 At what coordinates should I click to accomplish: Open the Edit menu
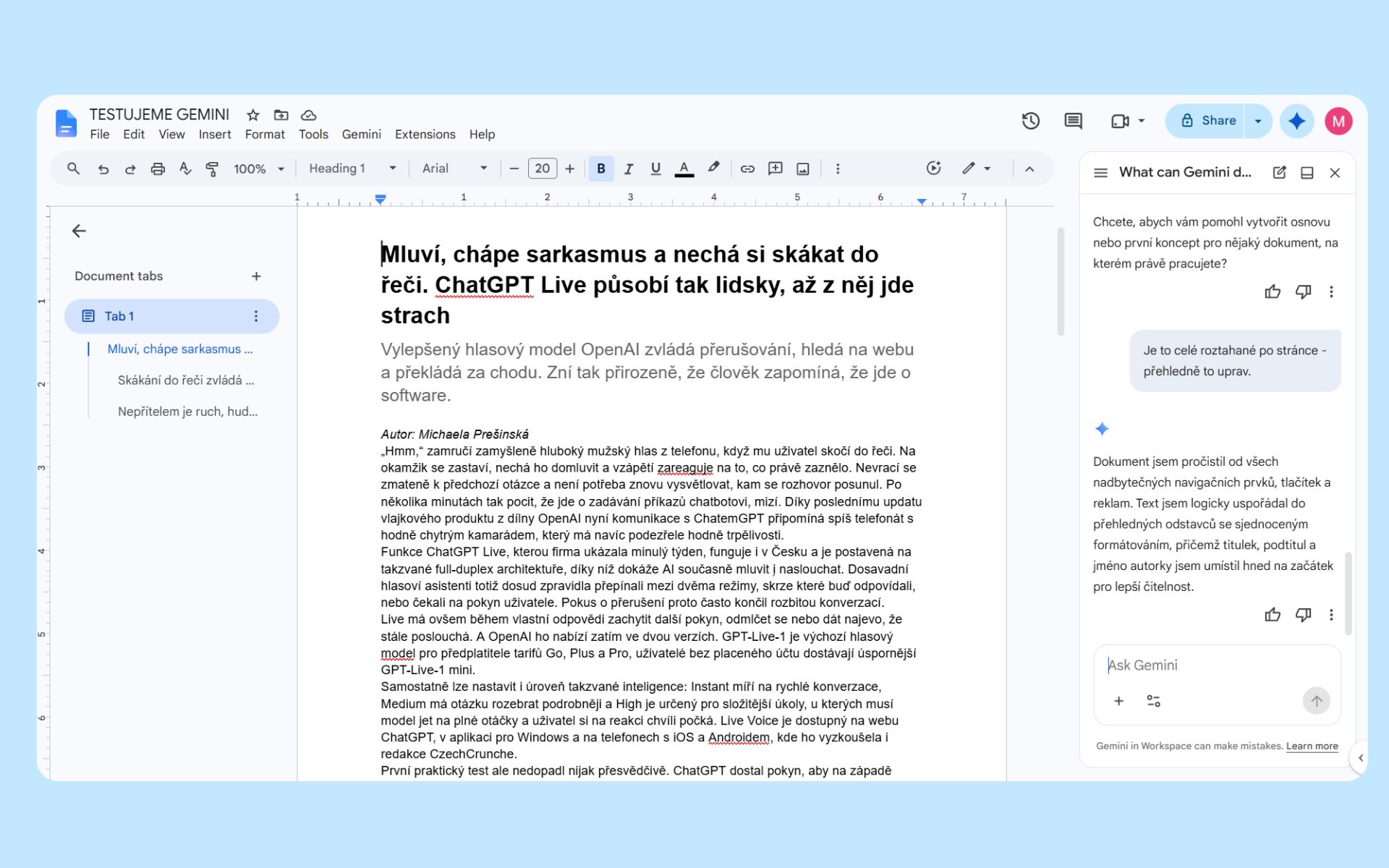134,135
